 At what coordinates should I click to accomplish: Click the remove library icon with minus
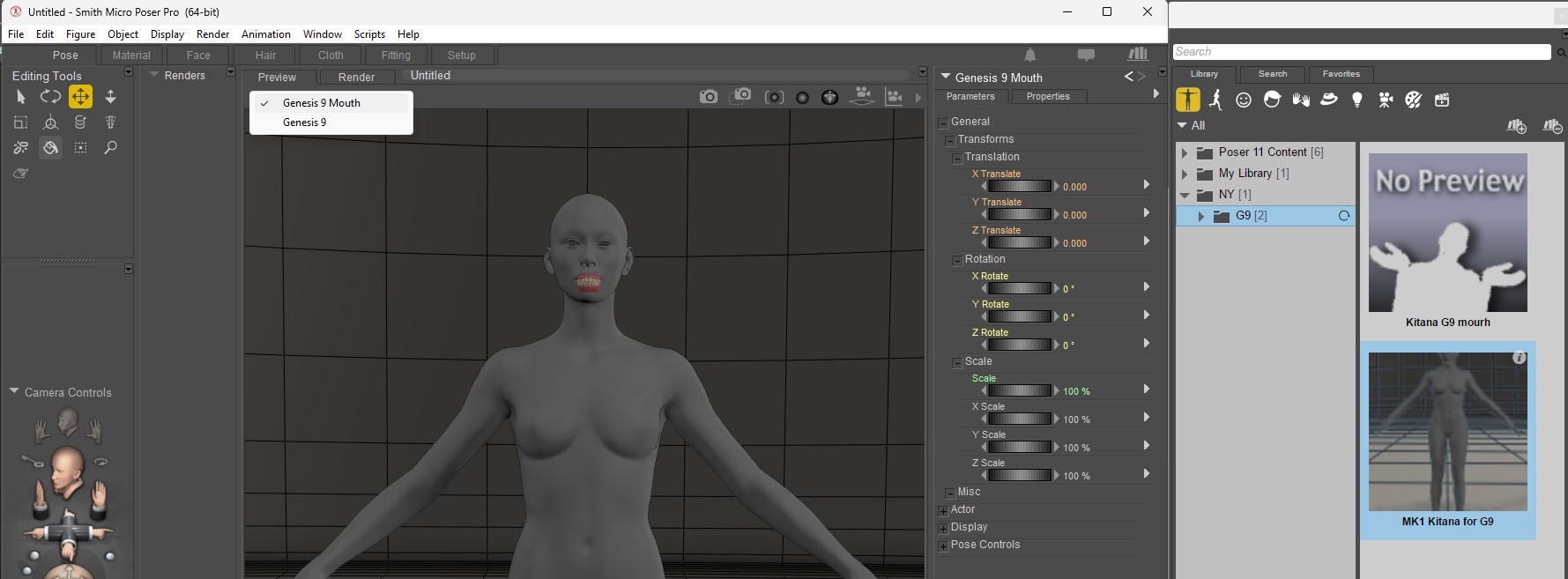(1553, 127)
